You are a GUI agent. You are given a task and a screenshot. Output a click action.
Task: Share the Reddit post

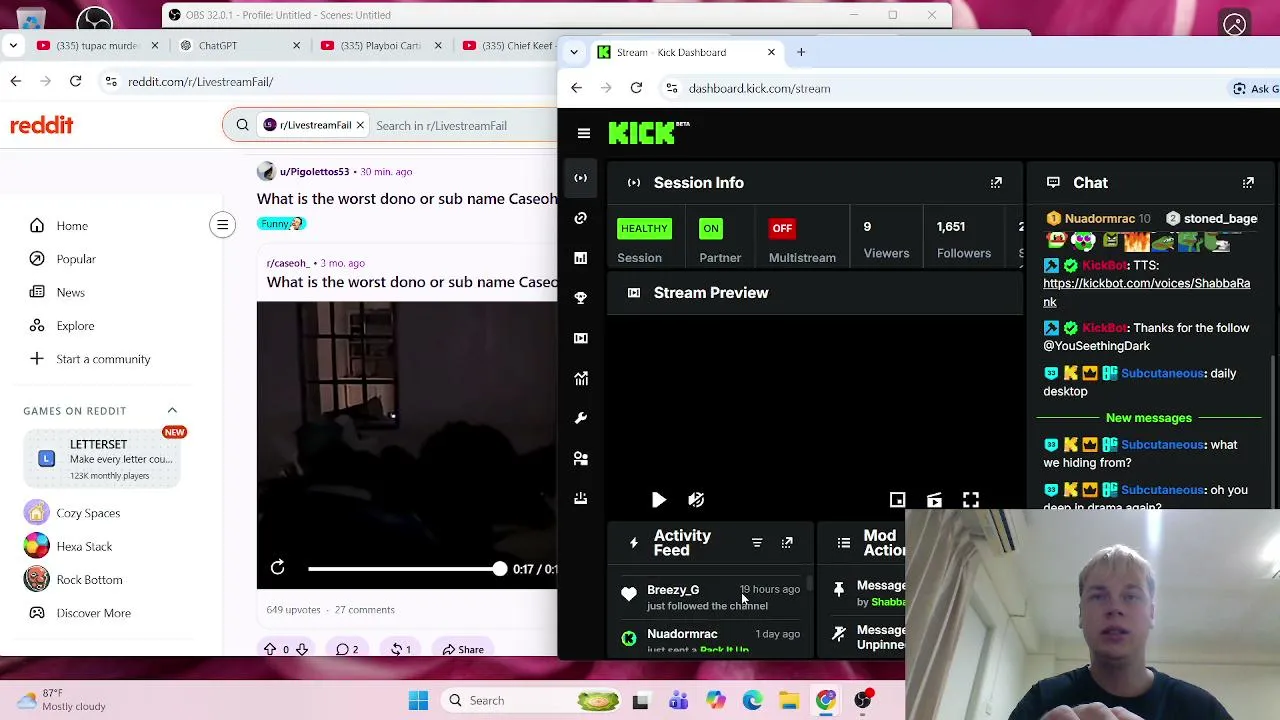[464, 650]
